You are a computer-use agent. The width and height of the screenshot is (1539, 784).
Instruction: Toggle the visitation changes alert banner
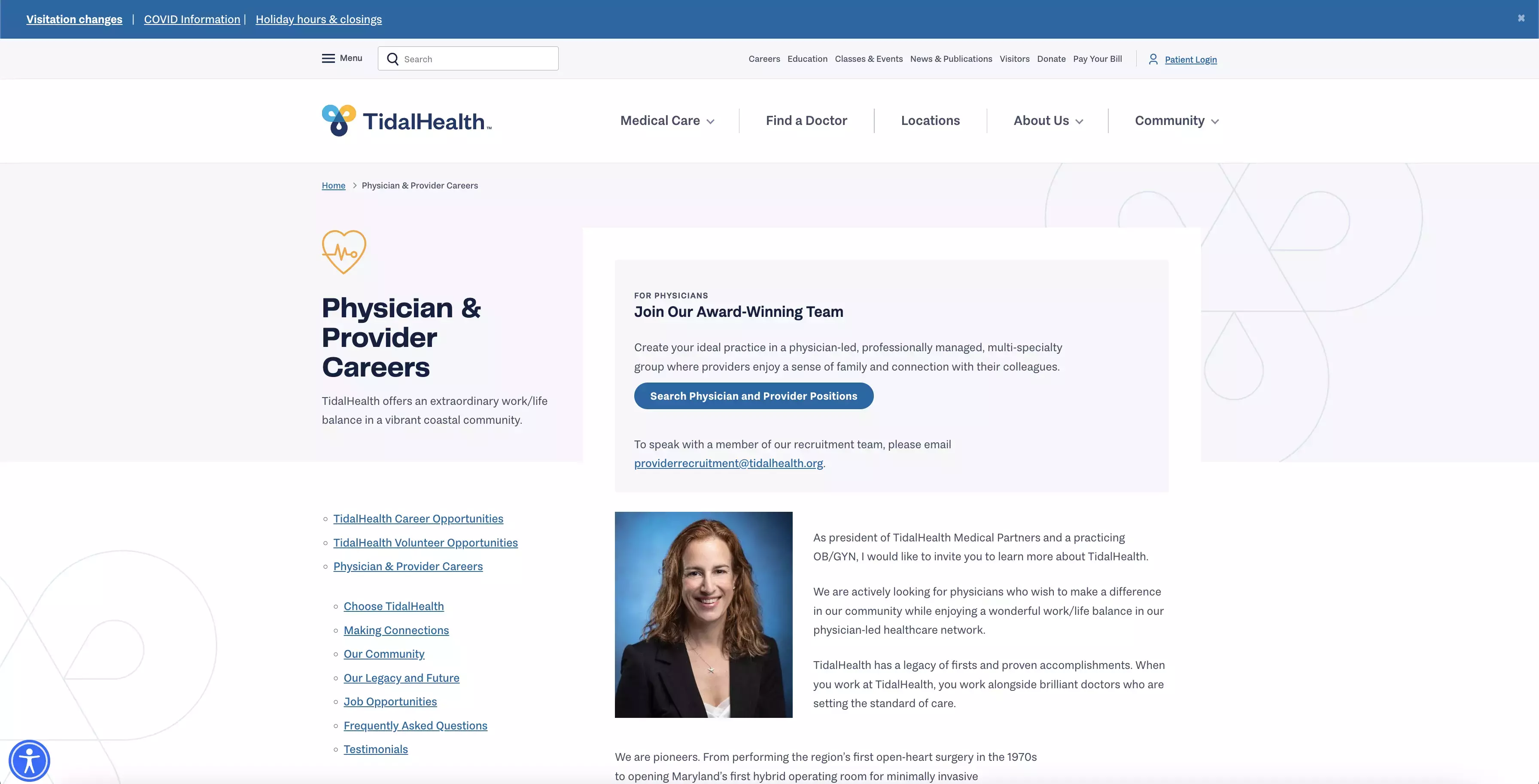pos(1521,18)
